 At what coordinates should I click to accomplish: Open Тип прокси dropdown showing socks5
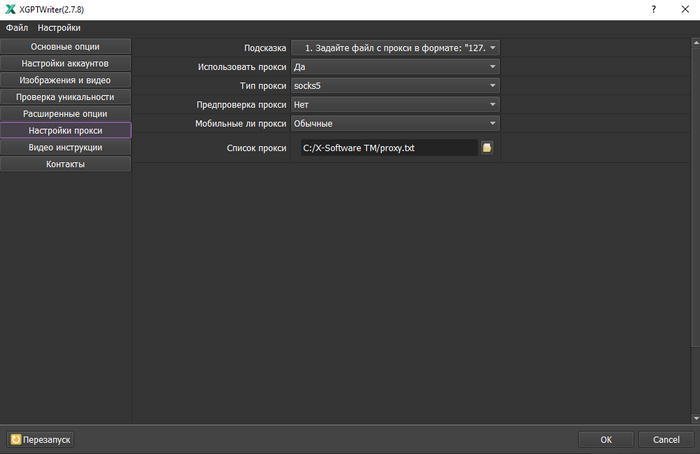click(x=395, y=86)
